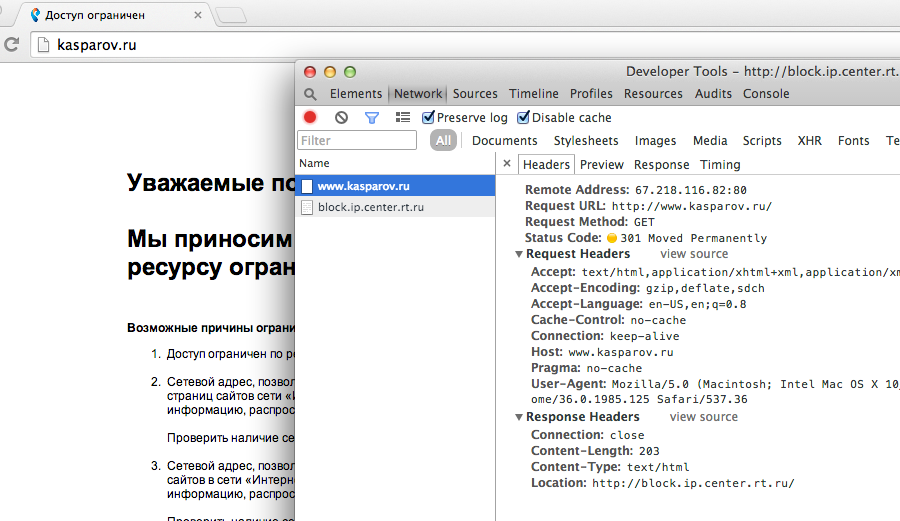The height and width of the screenshot is (521, 900).
Task: Collapse the Request Headers section
Action: pyautogui.click(x=519, y=254)
